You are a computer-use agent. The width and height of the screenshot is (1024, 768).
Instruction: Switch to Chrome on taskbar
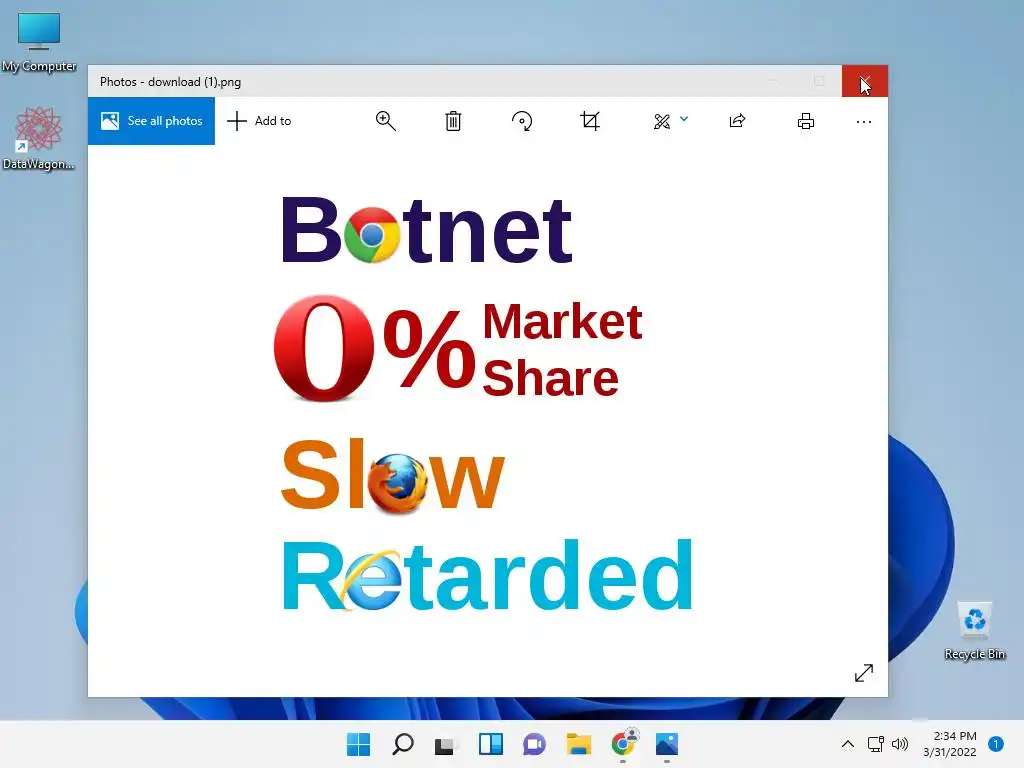[x=624, y=744]
